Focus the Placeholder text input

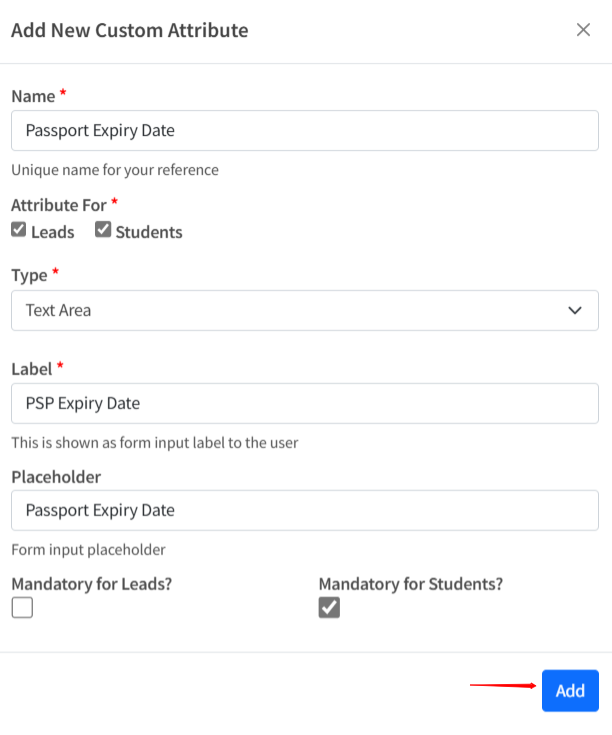click(304, 510)
